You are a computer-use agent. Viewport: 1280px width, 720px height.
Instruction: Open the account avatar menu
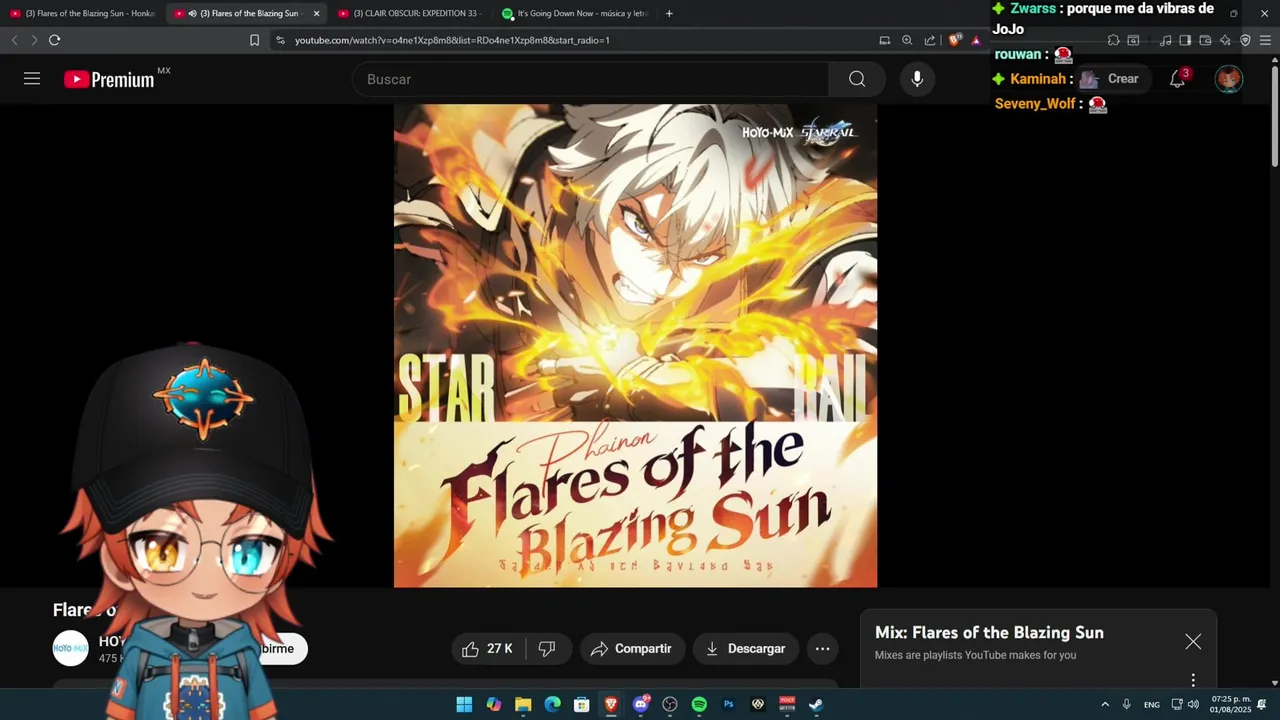click(x=1229, y=79)
